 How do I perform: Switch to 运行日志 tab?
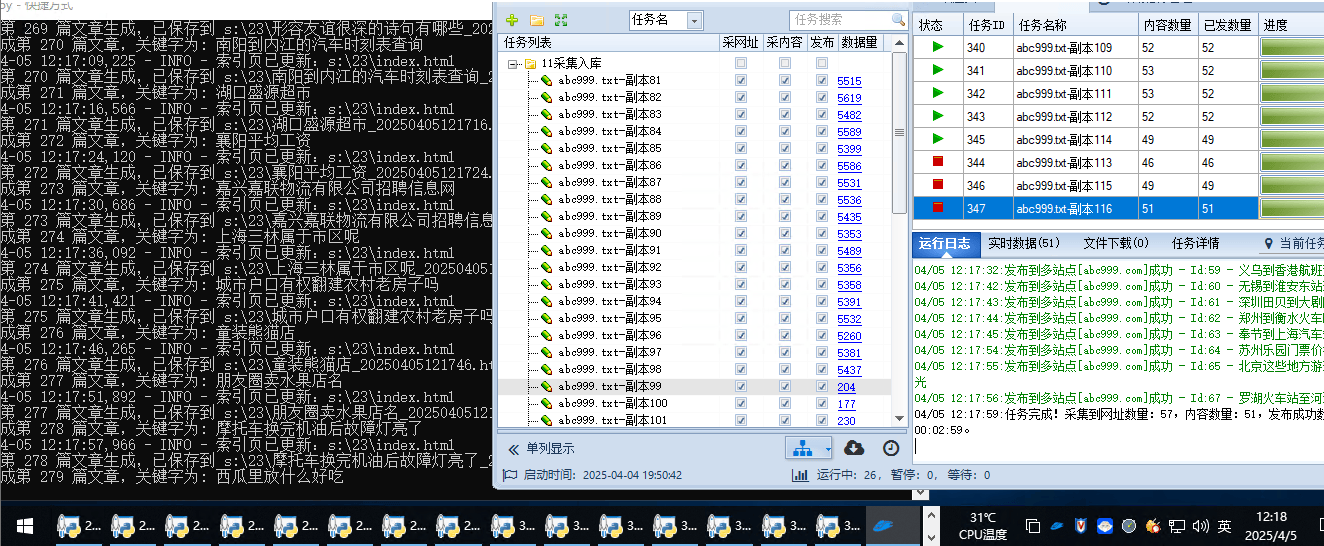[944, 243]
